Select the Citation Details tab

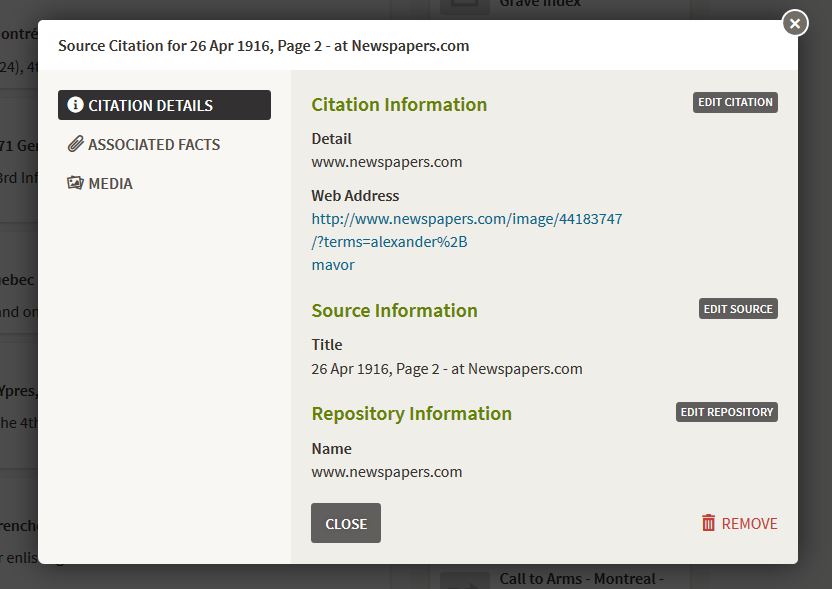164,105
